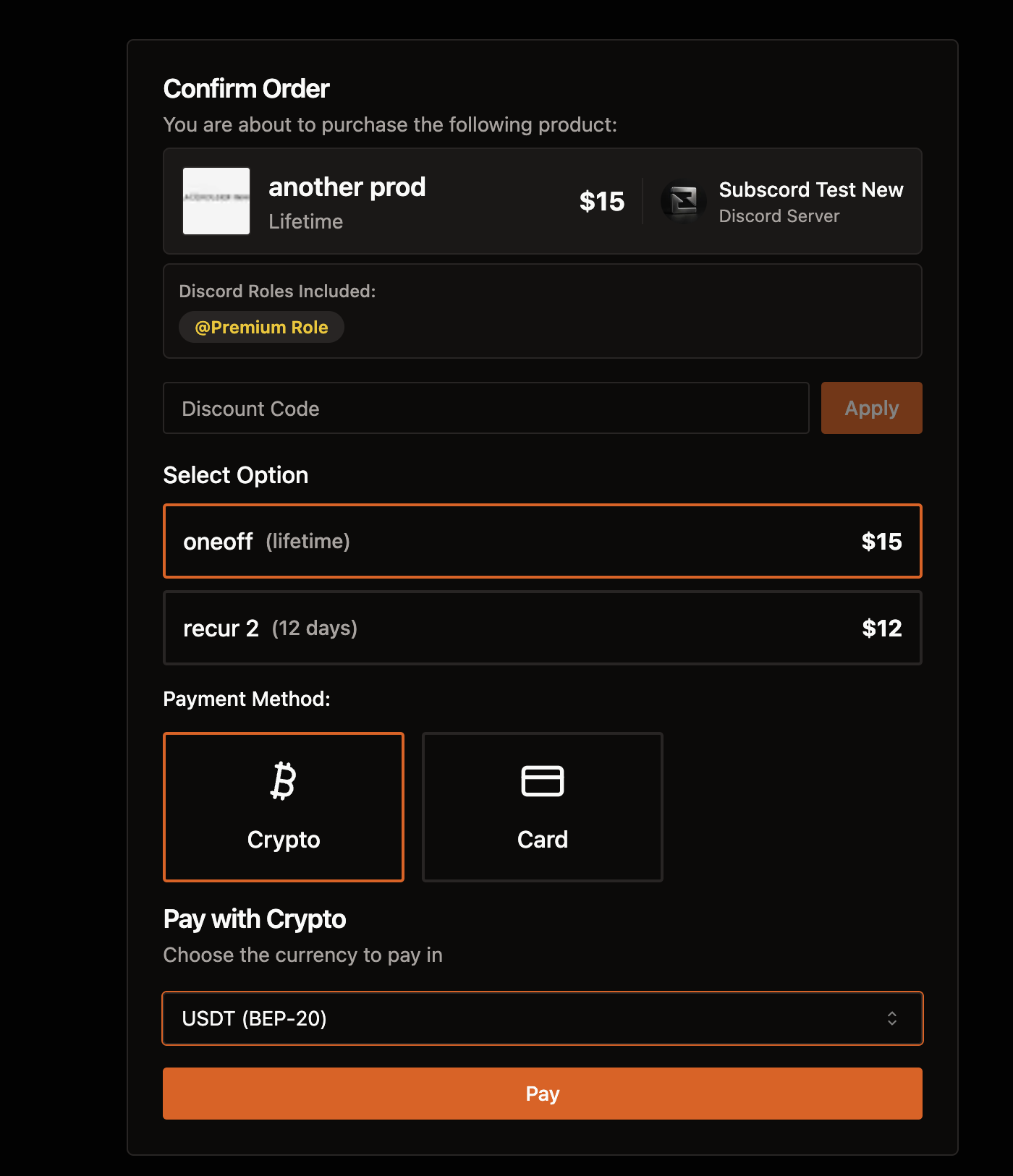Click the credit card icon
Image resolution: width=1013 pixels, height=1176 pixels.
pos(543,781)
